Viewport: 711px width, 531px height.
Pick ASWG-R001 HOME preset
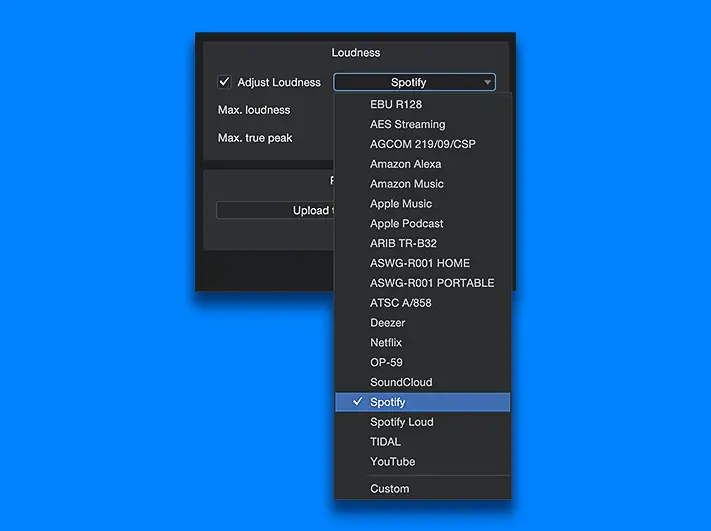[x=419, y=263]
